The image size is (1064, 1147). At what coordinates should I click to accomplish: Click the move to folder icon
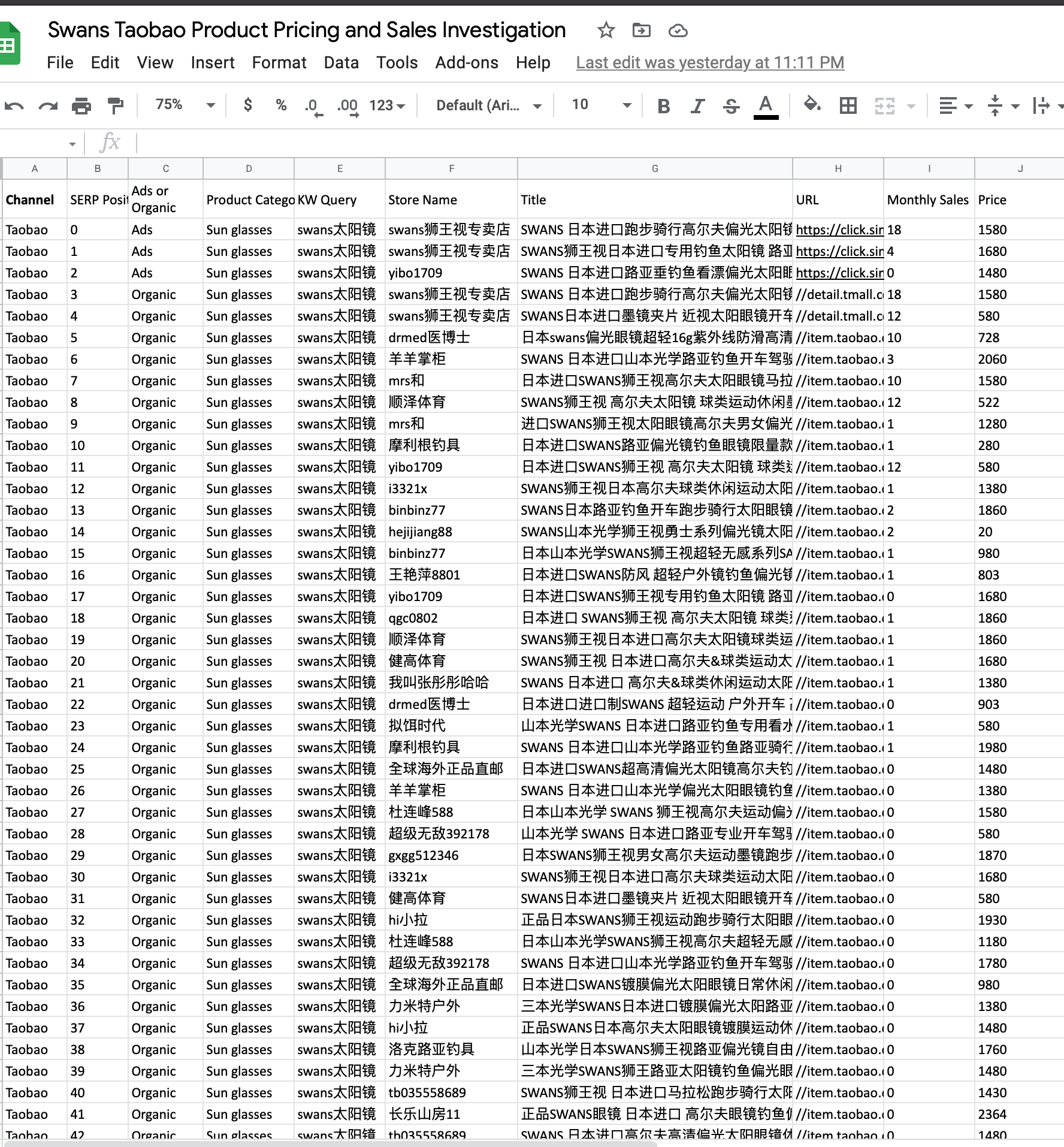click(642, 30)
